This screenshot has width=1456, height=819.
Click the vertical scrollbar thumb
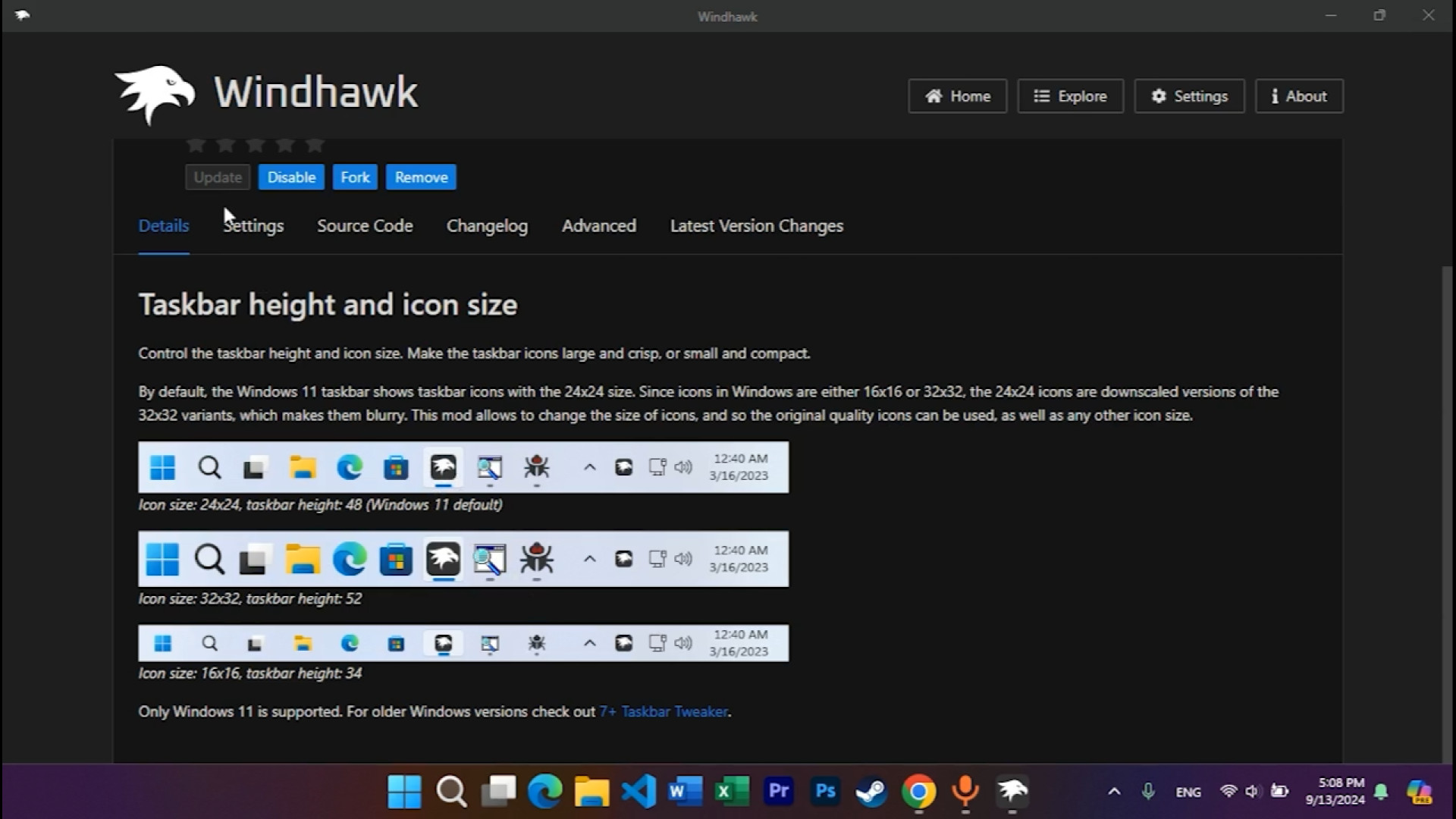[x=1448, y=514]
